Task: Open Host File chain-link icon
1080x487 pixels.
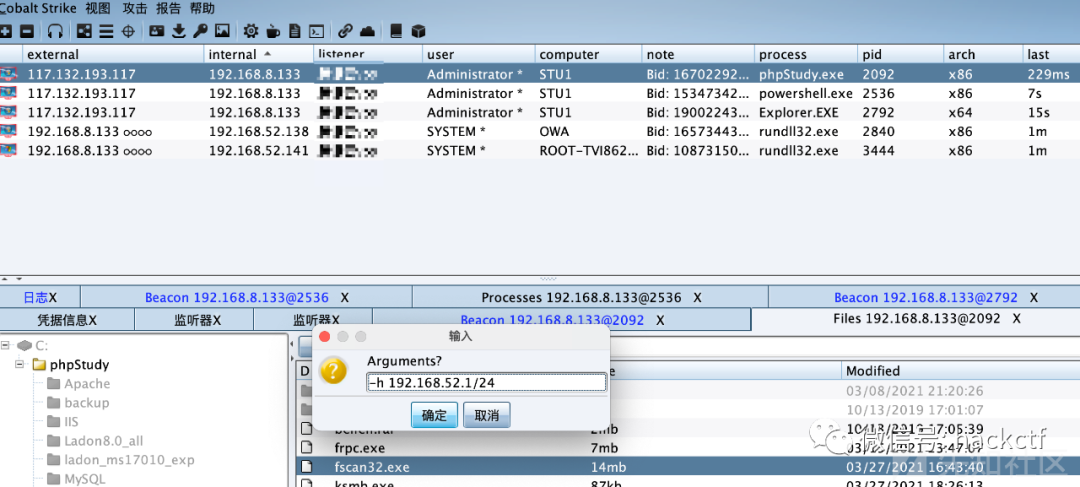Action: pos(345,31)
